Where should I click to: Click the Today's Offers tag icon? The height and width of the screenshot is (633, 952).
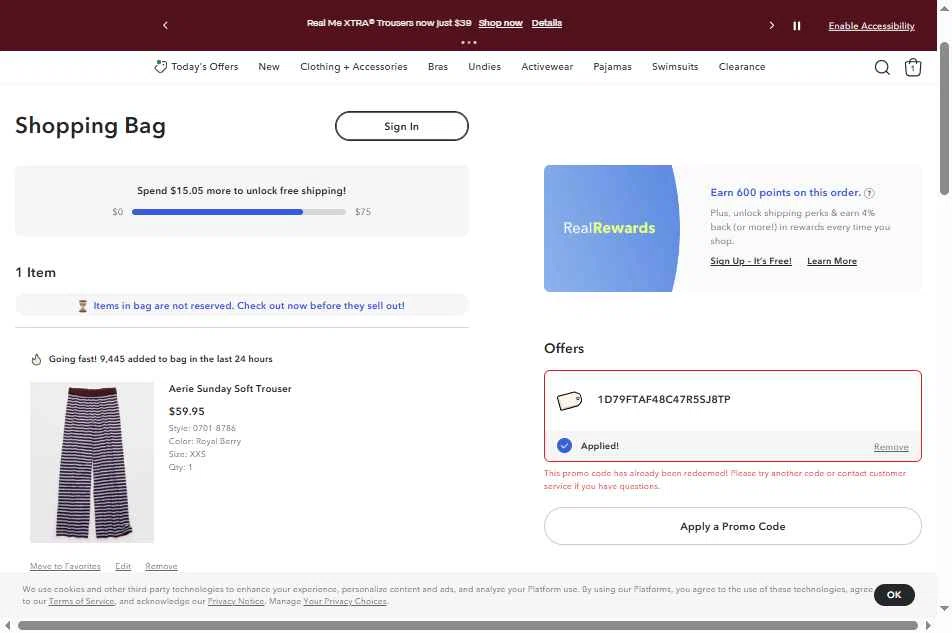pyautogui.click(x=160, y=67)
